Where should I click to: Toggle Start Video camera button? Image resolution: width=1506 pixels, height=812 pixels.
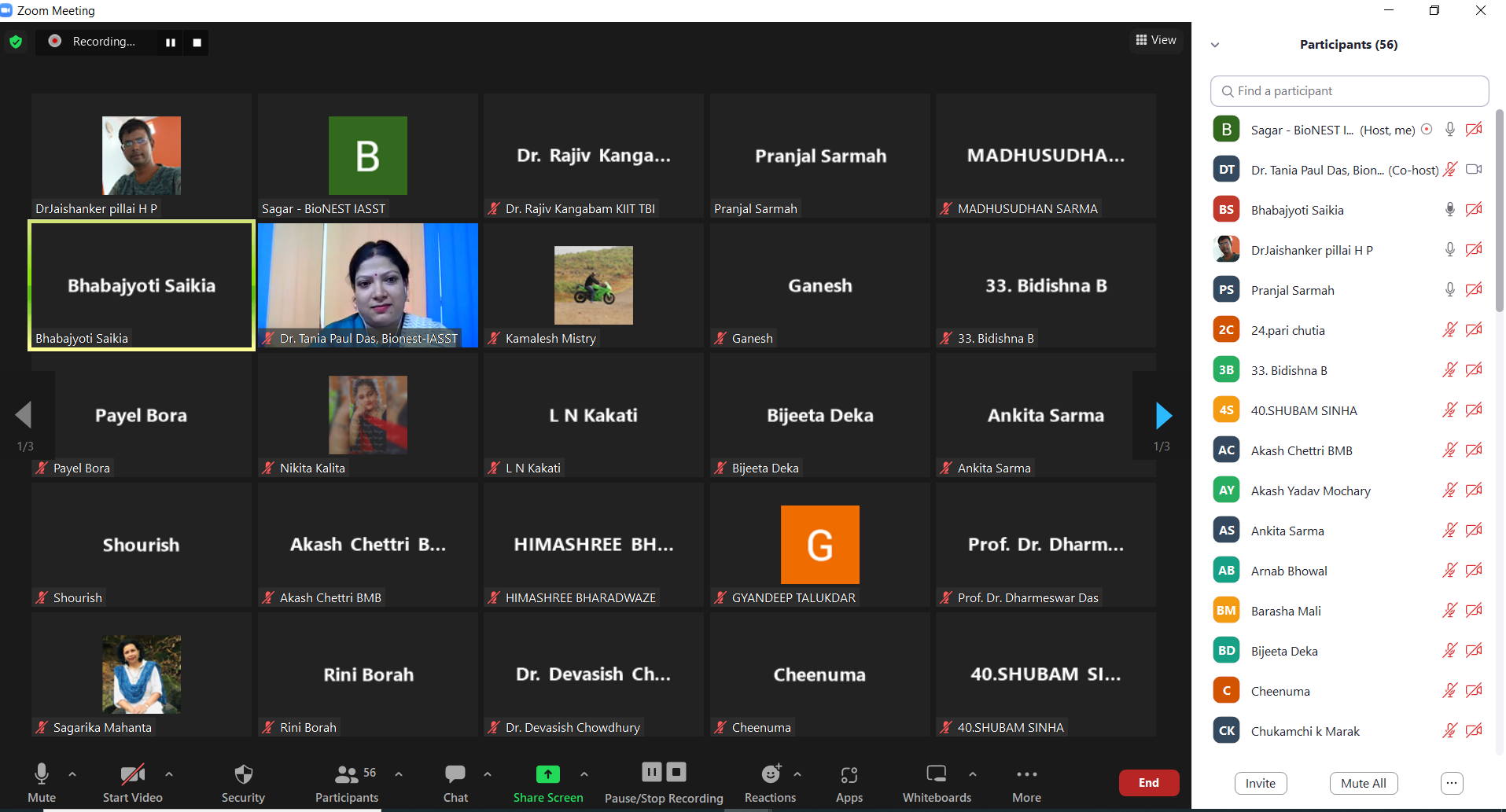click(132, 775)
